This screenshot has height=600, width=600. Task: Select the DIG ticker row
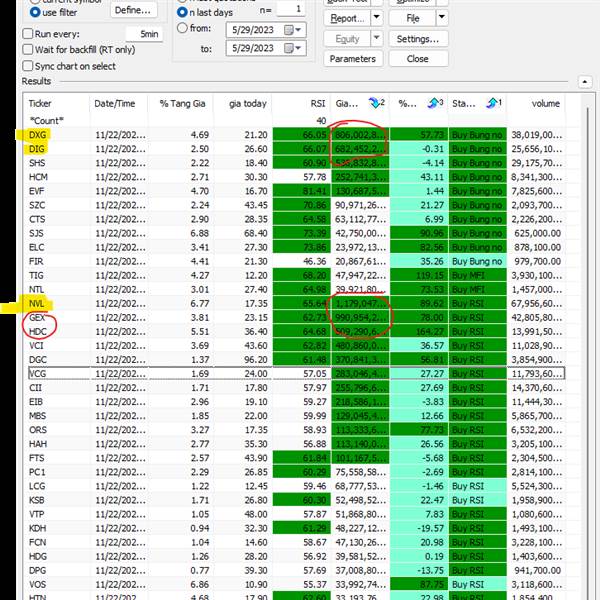click(x=295, y=149)
